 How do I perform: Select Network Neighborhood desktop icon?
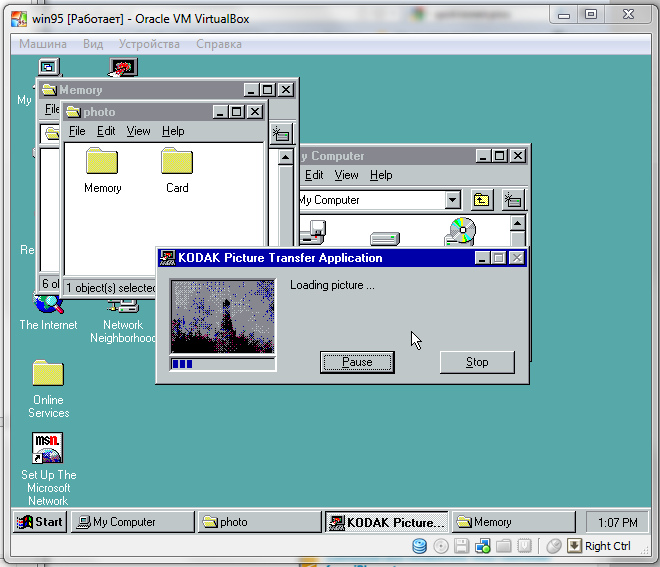123,322
